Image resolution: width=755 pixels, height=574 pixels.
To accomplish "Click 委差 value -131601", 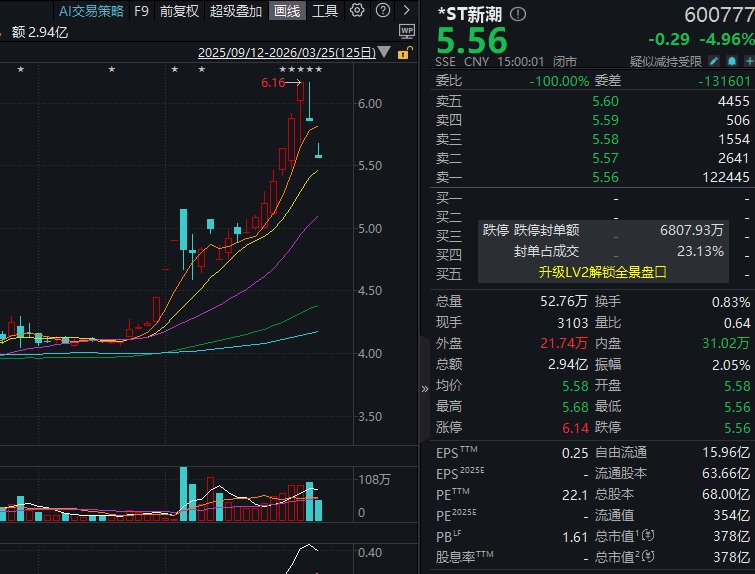I will (724, 81).
